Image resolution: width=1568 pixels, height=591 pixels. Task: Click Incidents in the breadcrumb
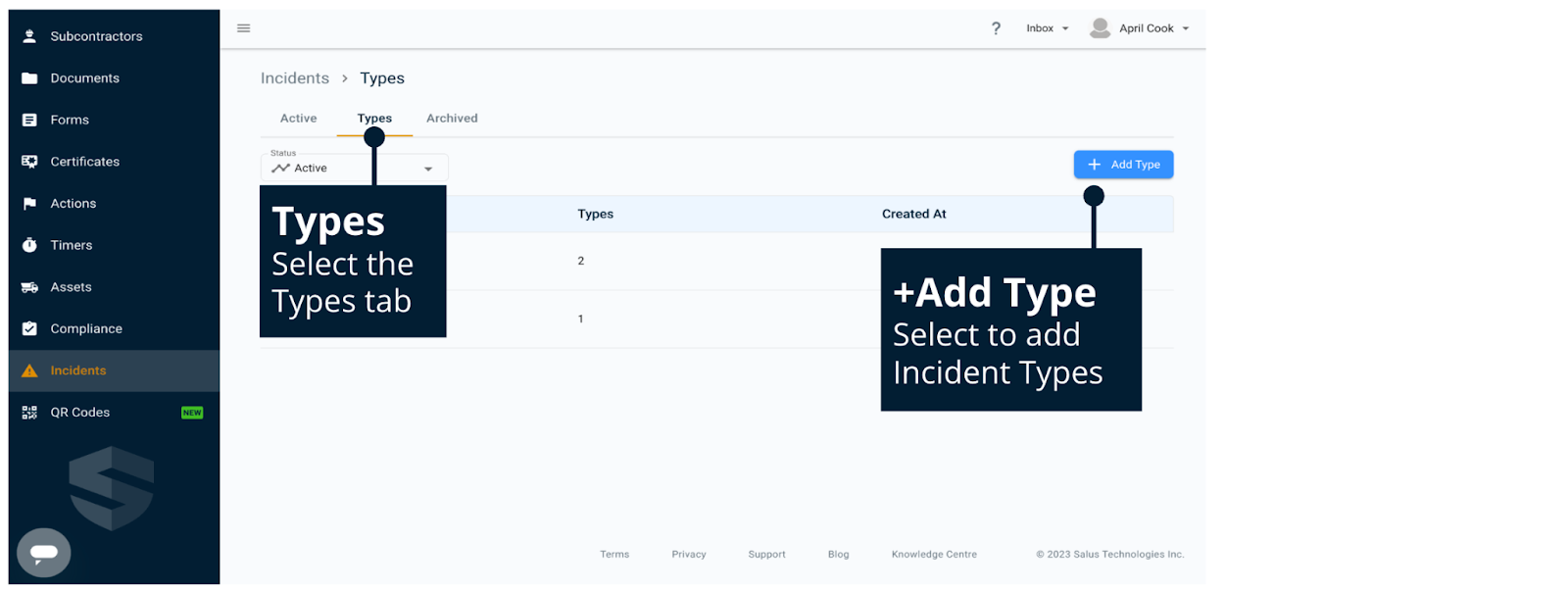pos(295,78)
